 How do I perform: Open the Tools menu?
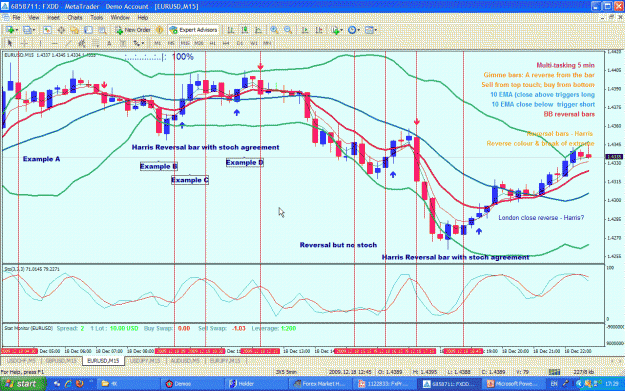(96, 18)
